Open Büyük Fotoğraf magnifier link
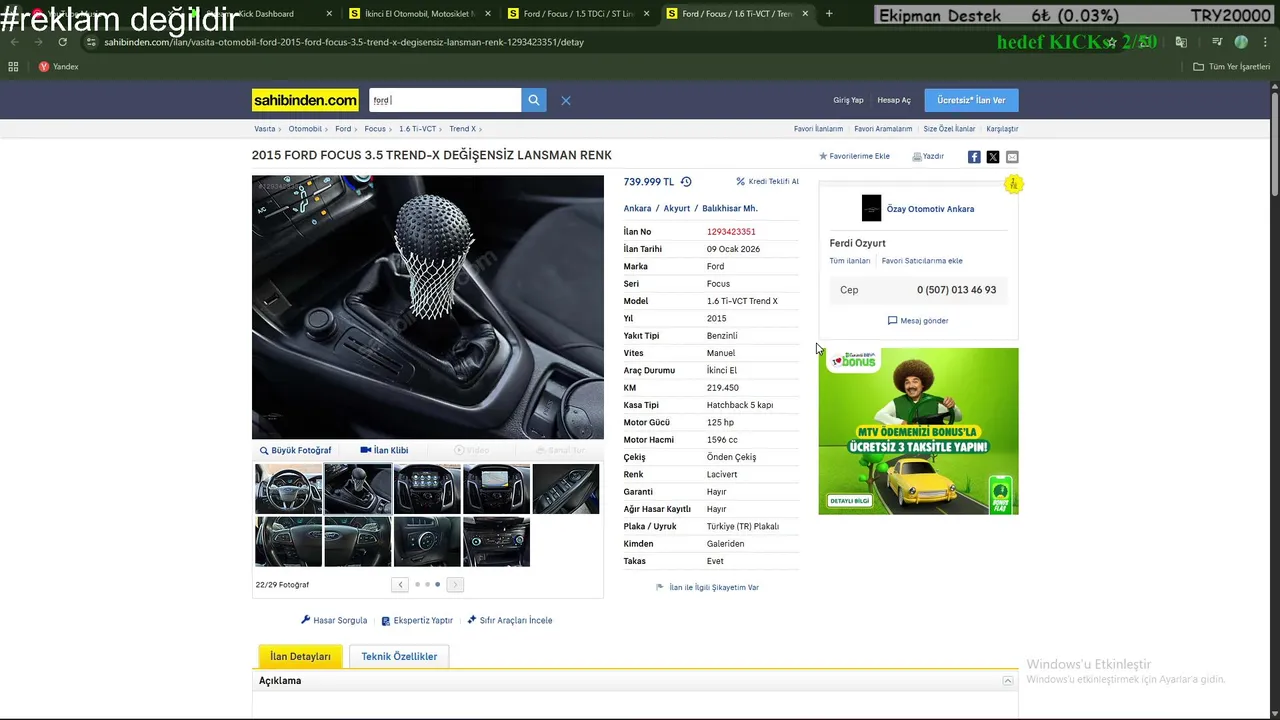Image resolution: width=1280 pixels, height=720 pixels. point(295,450)
